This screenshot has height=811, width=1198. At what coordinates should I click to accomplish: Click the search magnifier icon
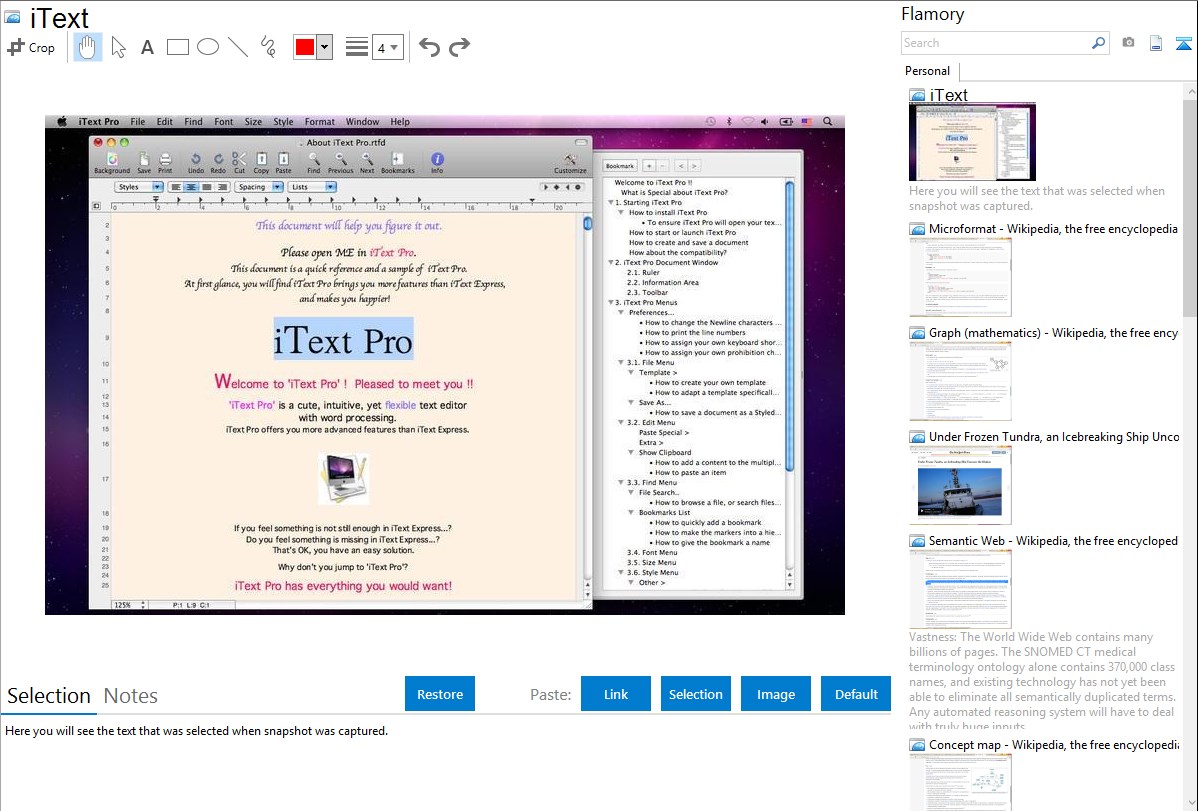pyautogui.click(x=1099, y=43)
